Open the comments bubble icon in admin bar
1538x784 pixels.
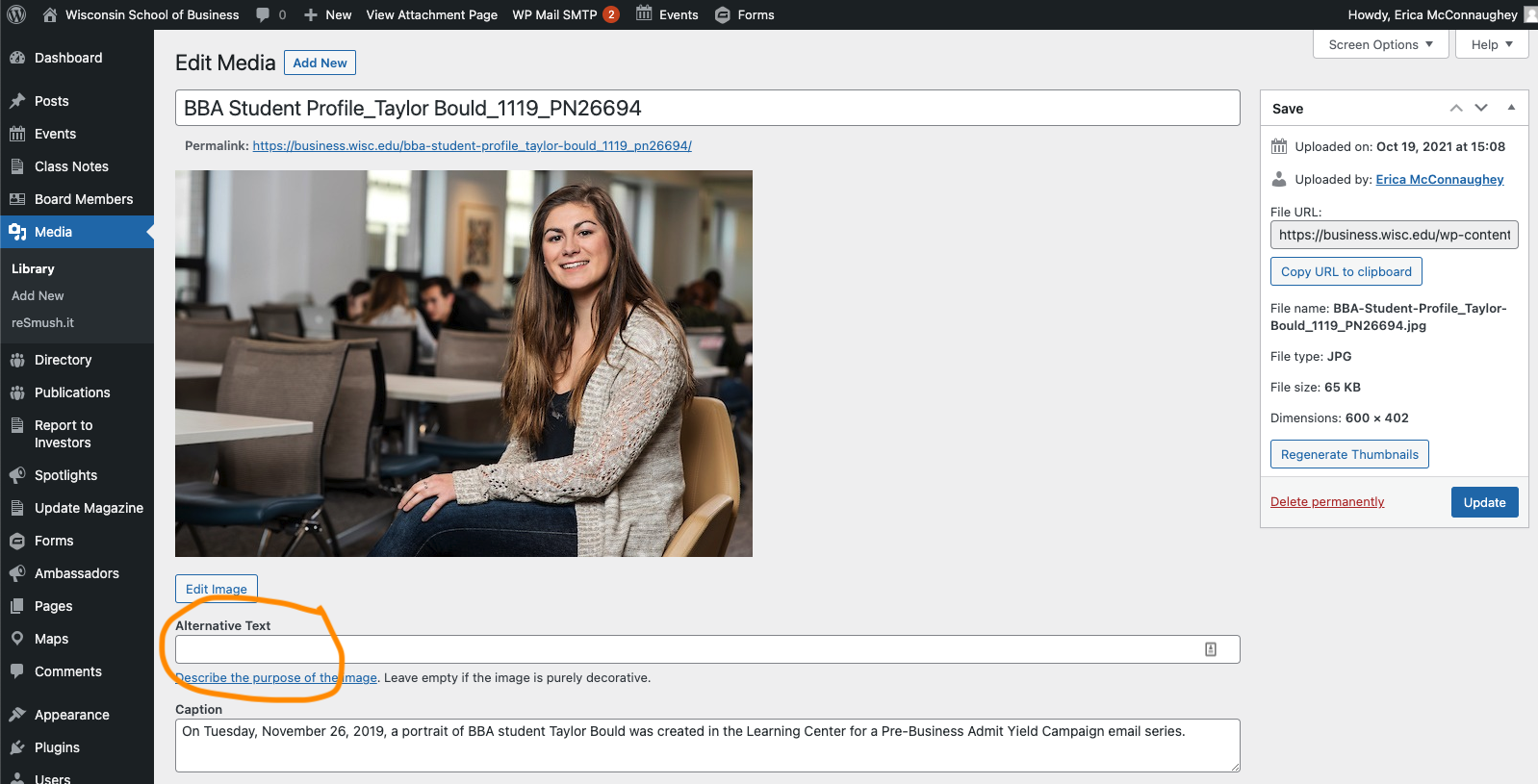tap(264, 14)
